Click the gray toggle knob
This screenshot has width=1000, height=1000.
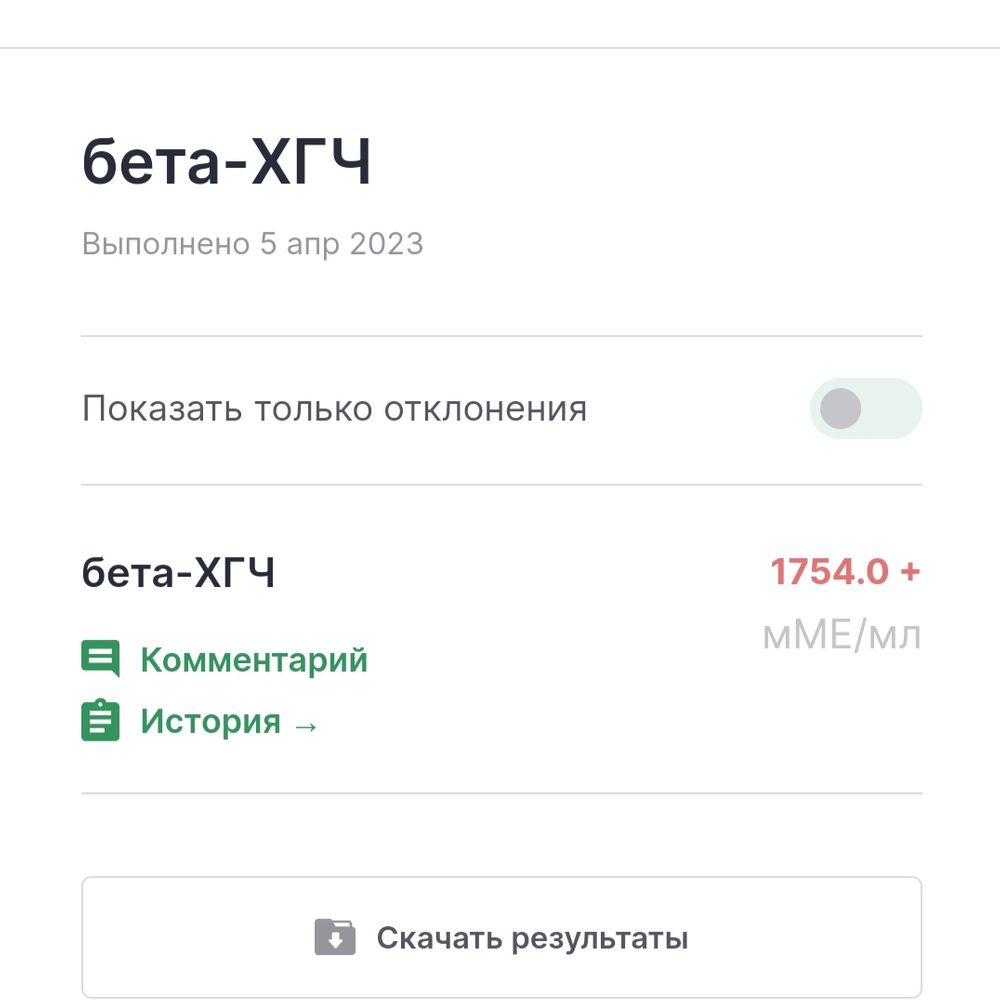pos(843,408)
